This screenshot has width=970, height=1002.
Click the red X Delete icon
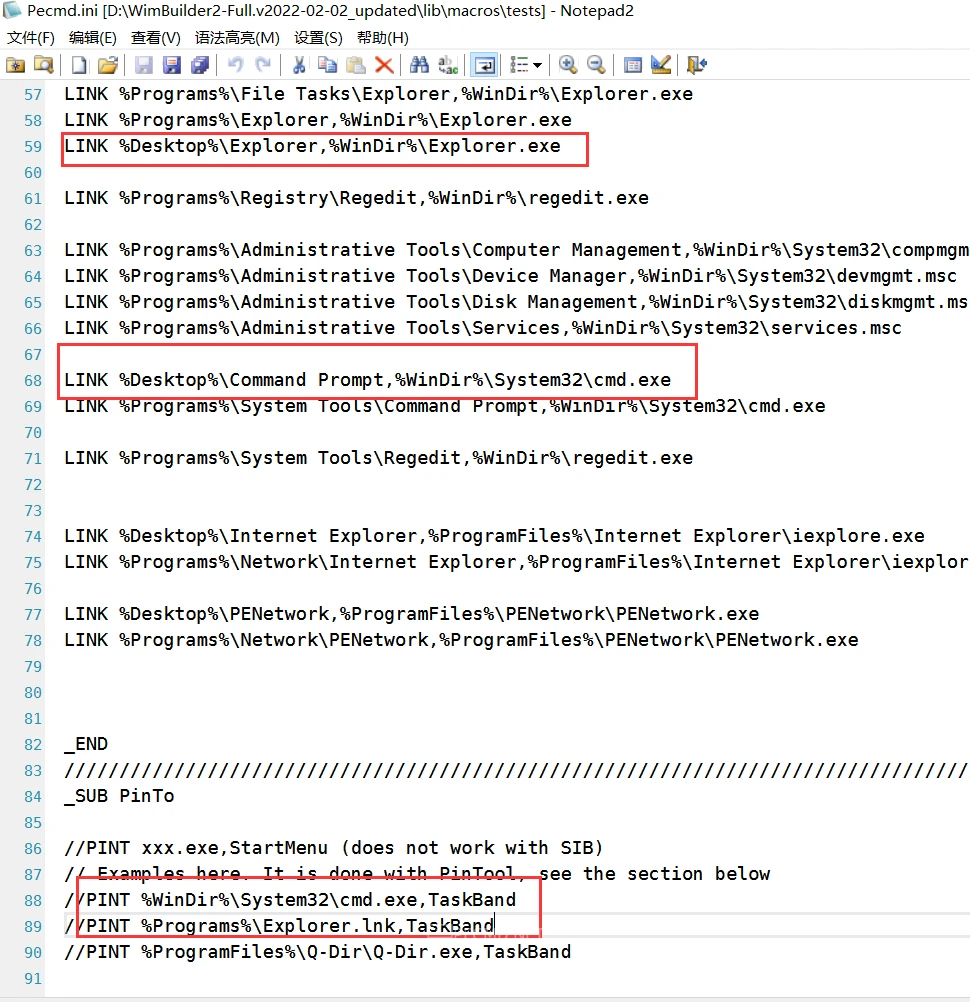383,65
